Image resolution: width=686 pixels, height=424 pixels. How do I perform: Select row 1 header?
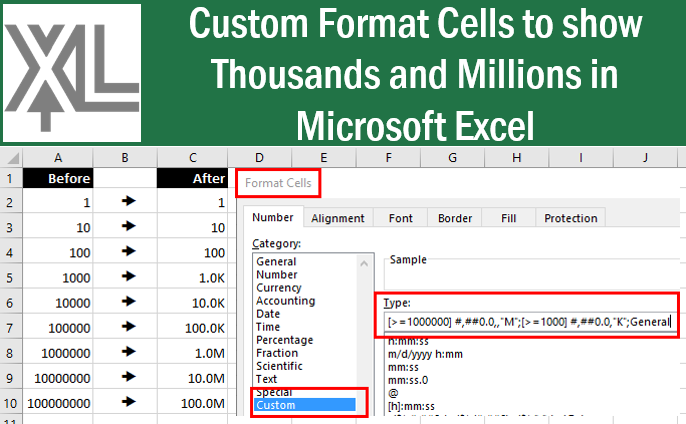click(x=10, y=179)
